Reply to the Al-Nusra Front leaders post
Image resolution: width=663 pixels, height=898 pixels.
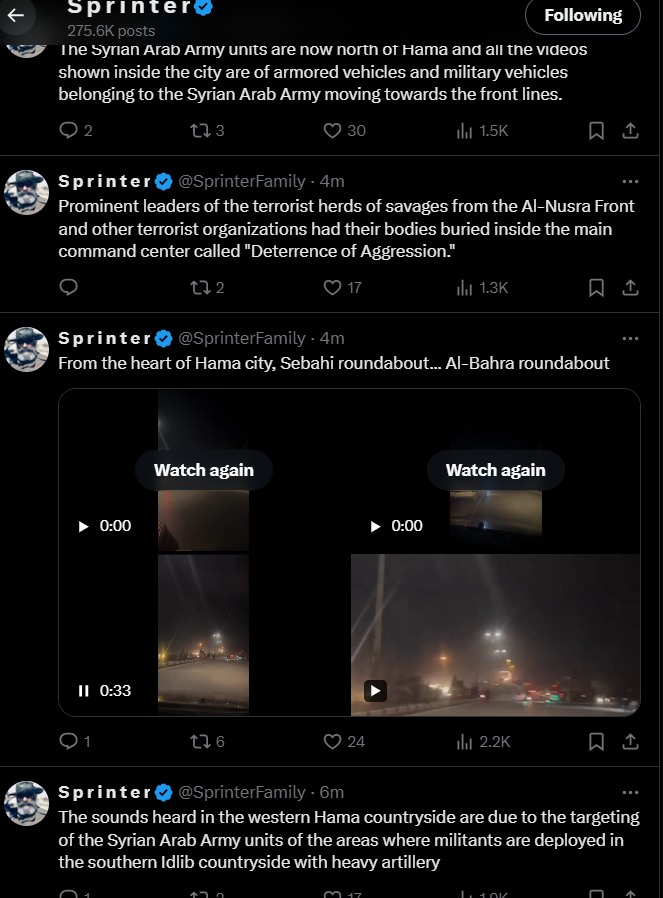pyautogui.click(x=69, y=287)
